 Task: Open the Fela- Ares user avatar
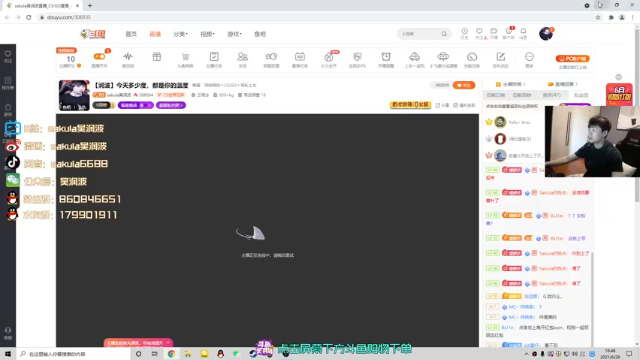500,122
